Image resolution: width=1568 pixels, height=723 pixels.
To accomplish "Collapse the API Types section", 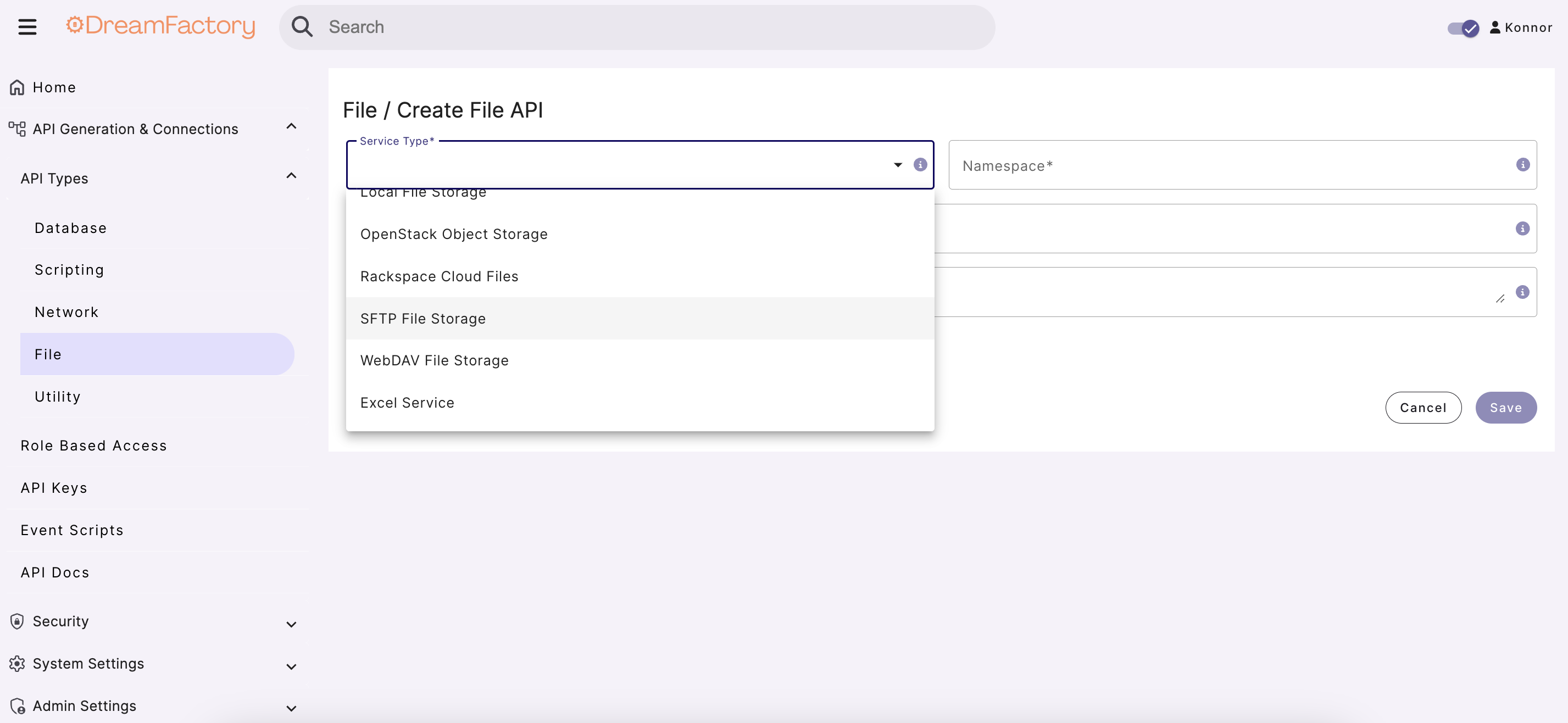I will pyautogui.click(x=291, y=176).
